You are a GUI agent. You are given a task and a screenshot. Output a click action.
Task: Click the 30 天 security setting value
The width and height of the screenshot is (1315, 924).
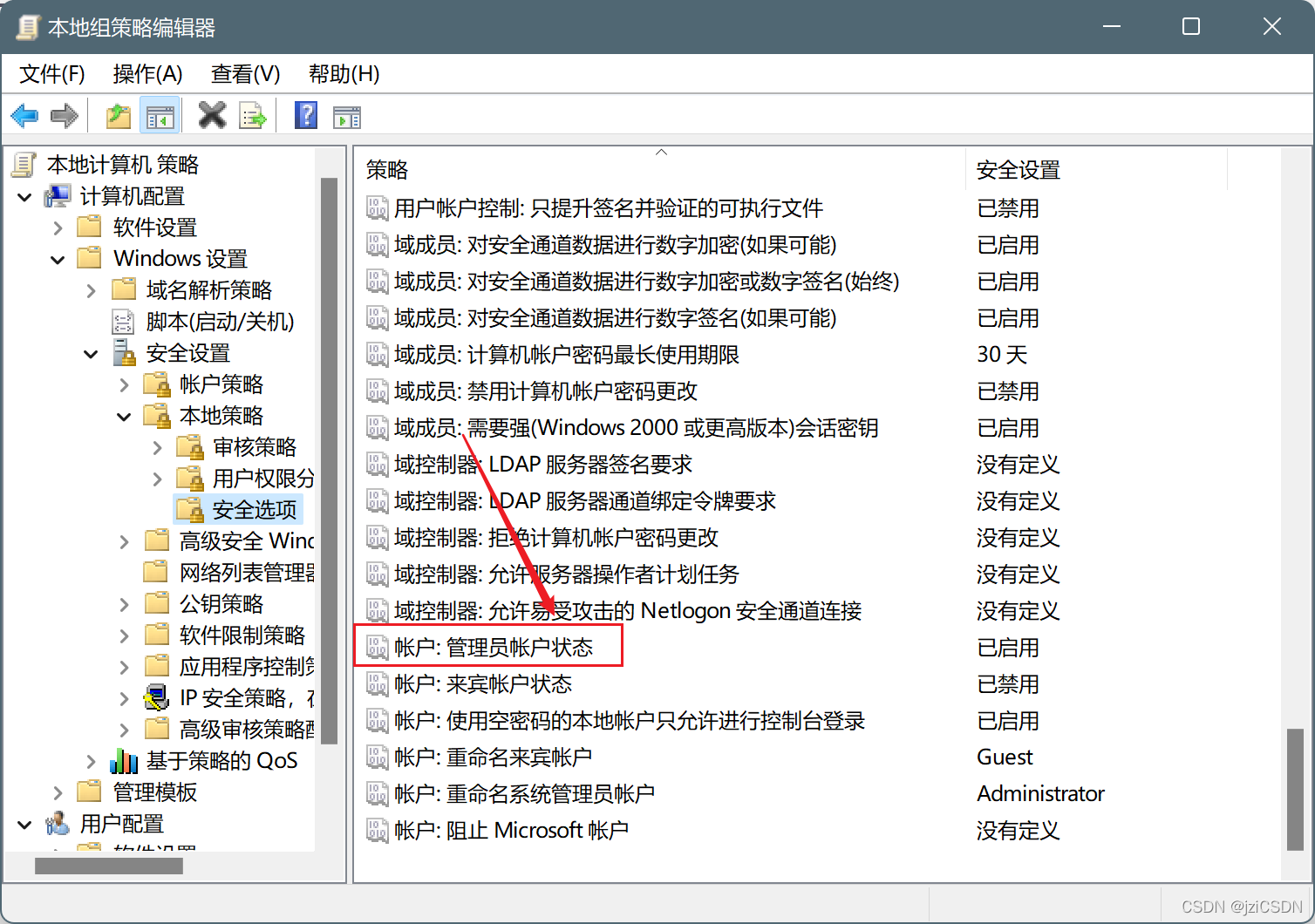[1002, 354]
